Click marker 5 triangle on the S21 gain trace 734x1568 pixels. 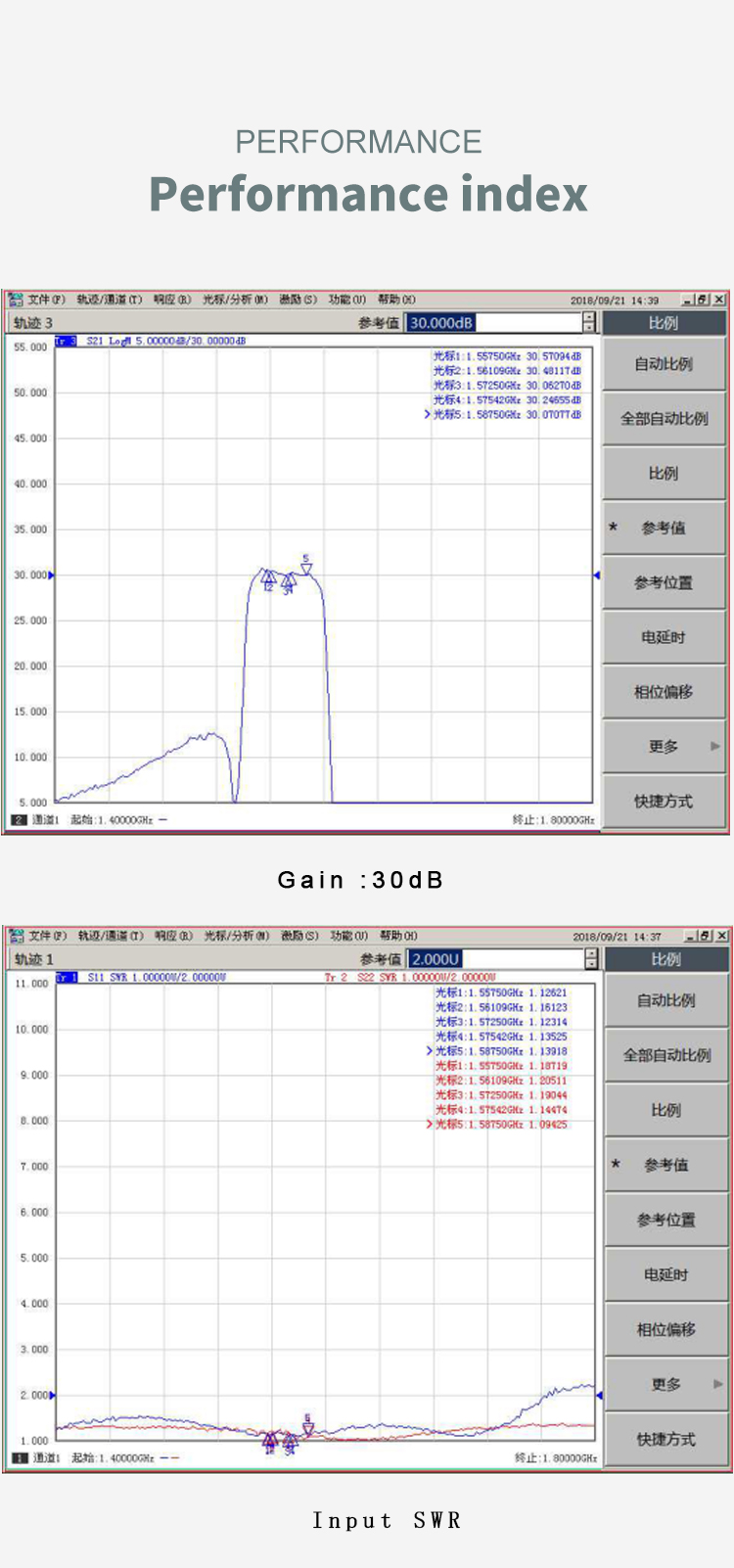[306, 568]
